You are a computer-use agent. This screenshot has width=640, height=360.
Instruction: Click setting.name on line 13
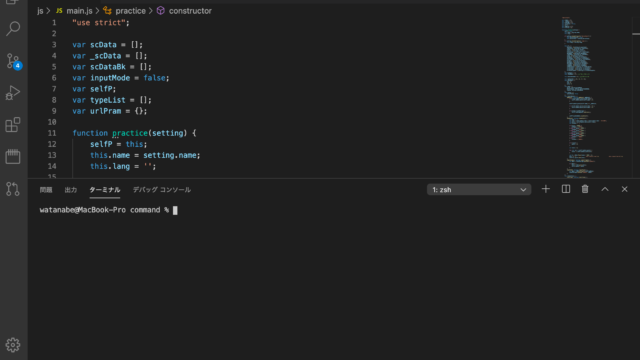tap(170, 155)
